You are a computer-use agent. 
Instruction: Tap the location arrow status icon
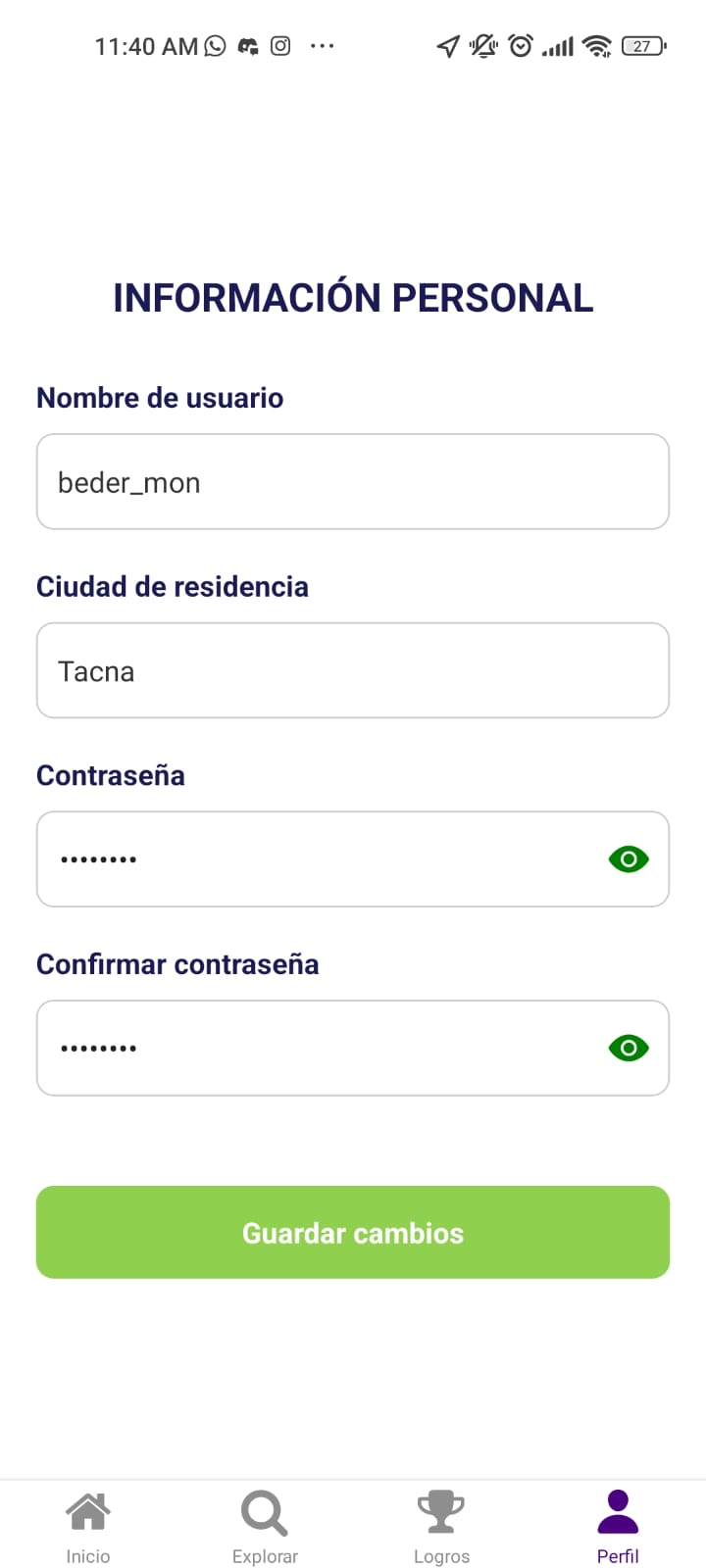click(448, 46)
